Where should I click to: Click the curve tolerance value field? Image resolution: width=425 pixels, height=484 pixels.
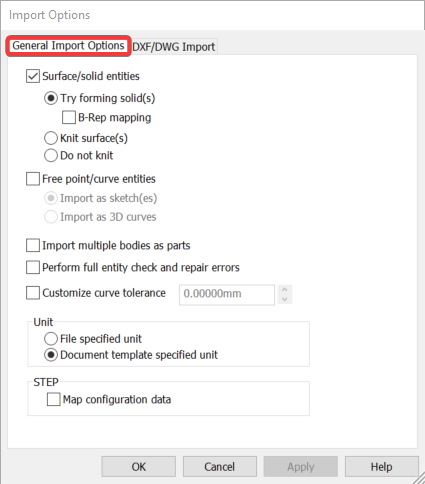click(x=227, y=294)
